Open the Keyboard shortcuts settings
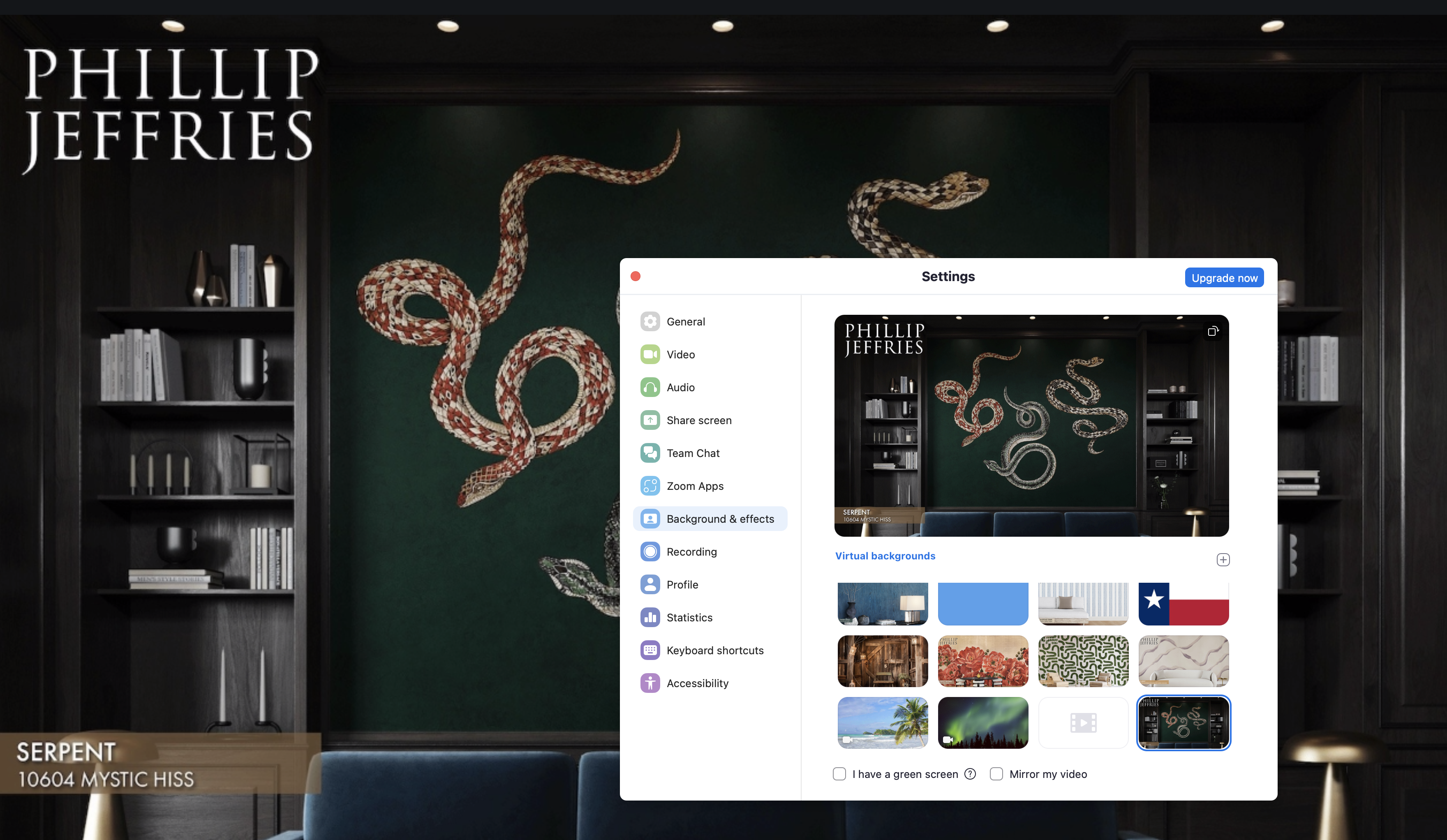Viewport: 1447px width, 840px height. pos(715,650)
